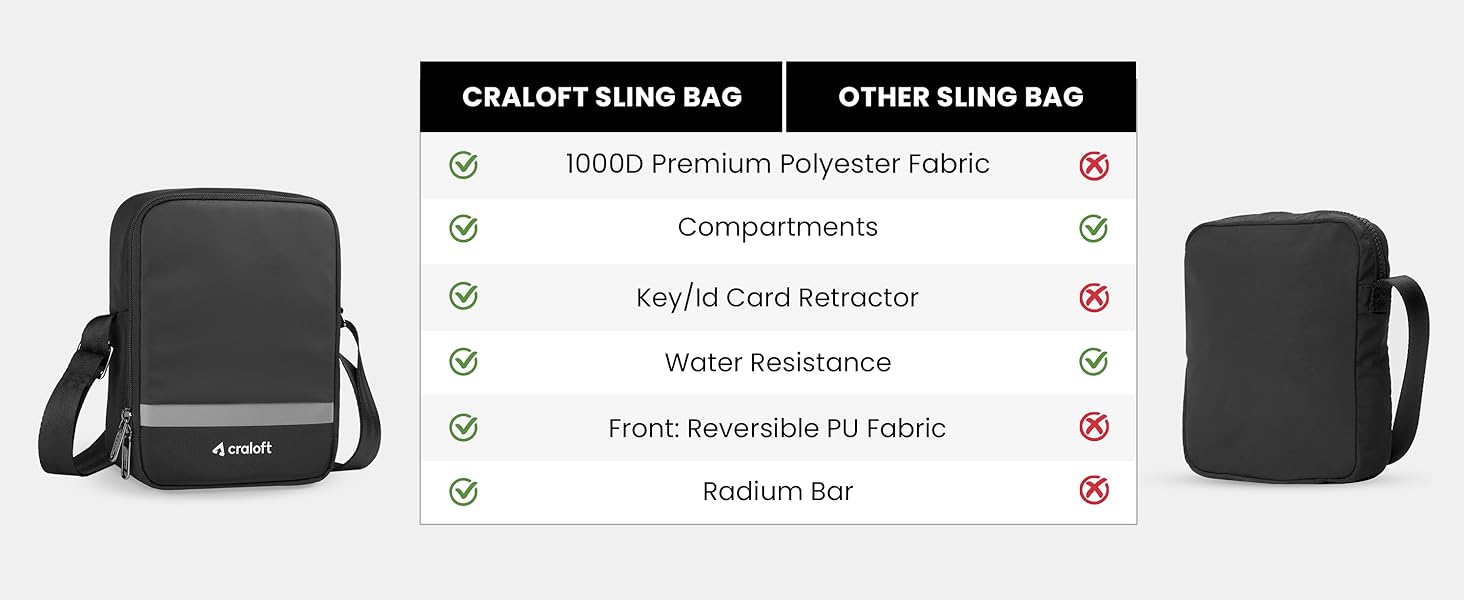Click the plain black other sling bag image

point(1298,350)
